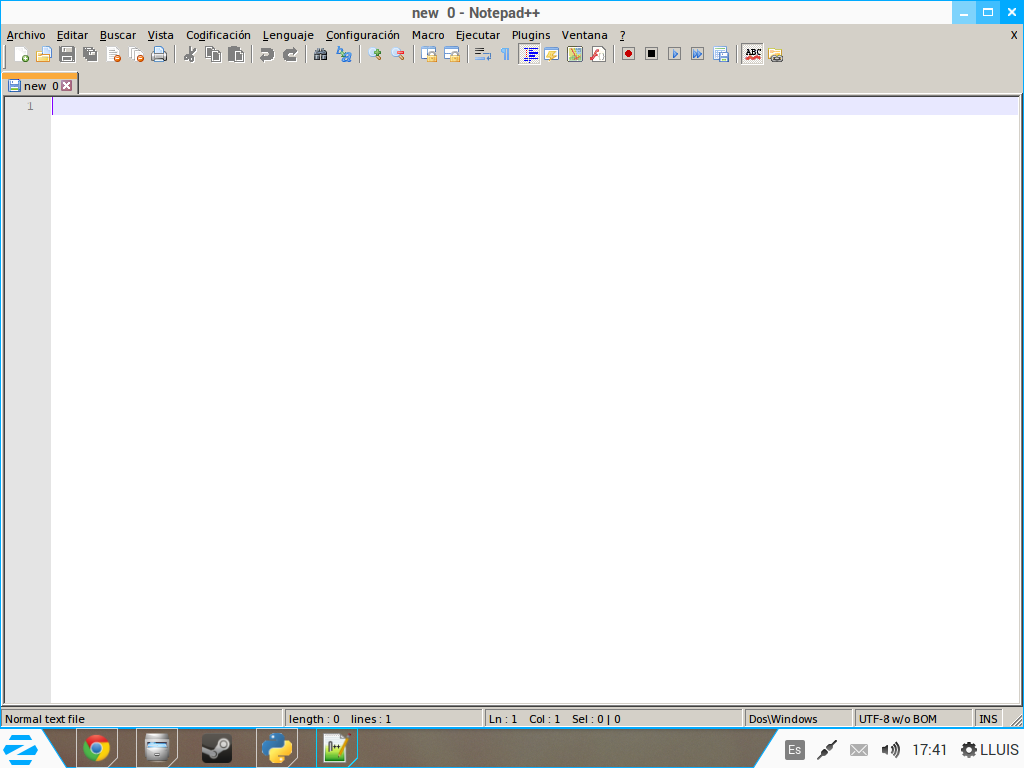The height and width of the screenshot is (768, 1024).
Task: Open the Macro menu
Action: coord(427,34)
